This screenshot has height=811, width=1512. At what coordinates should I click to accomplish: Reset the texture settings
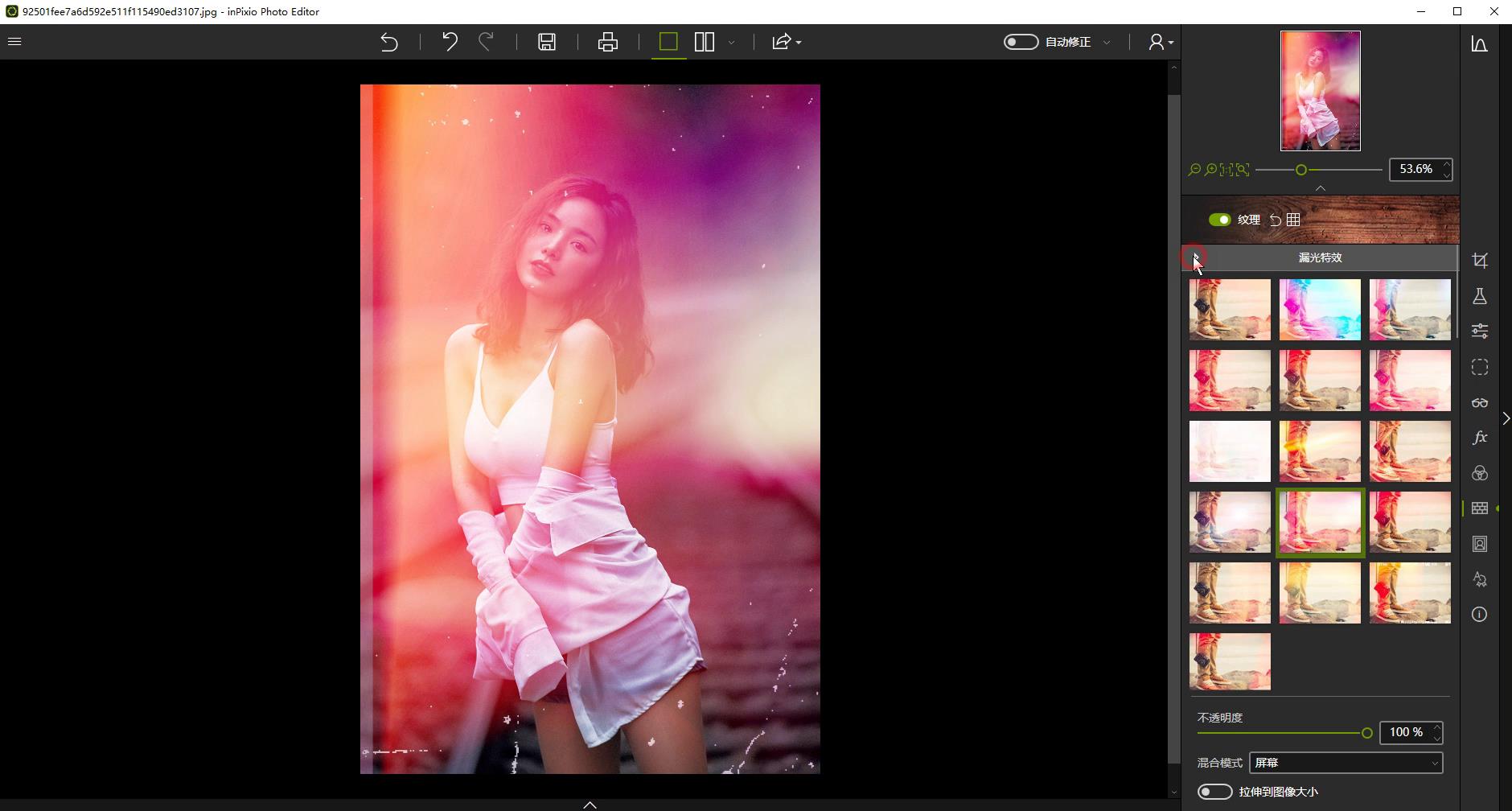1276,220
